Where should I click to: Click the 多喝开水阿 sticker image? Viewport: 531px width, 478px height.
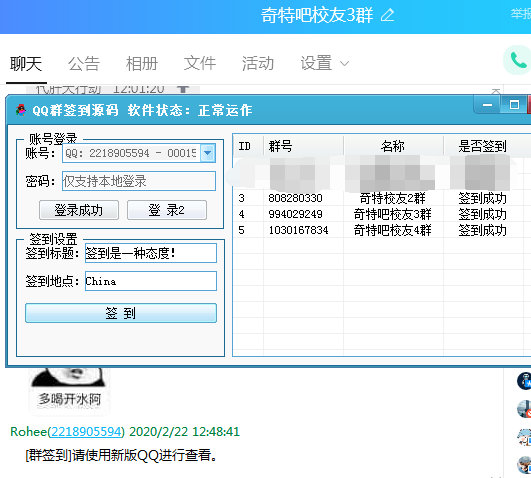pyautogui.click(x=69, y=390)
